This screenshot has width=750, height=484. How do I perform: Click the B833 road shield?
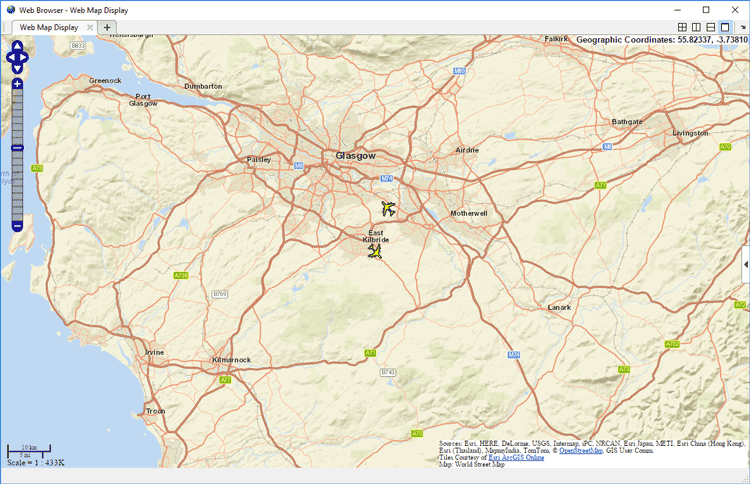tap(77, 45)
